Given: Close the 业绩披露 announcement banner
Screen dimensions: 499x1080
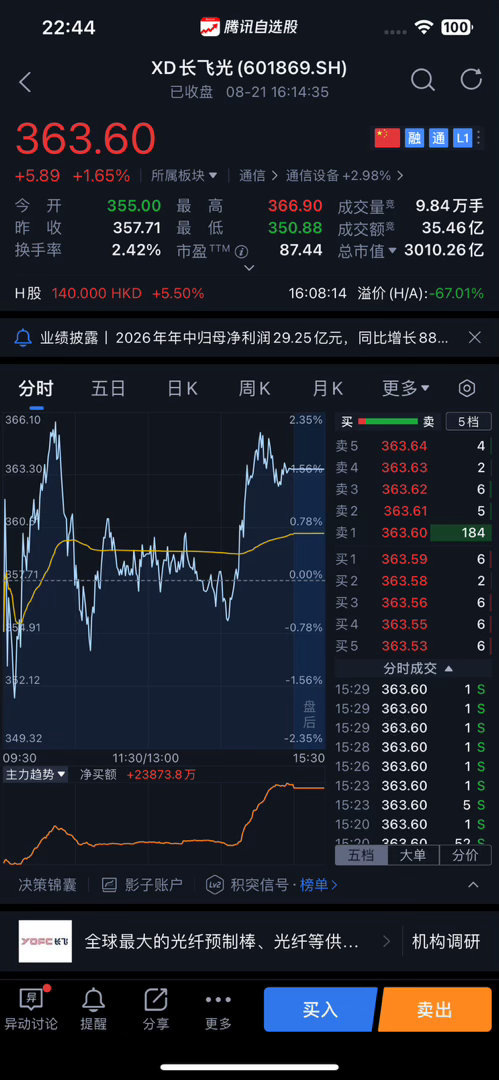Looking at the screenshot, I should point(474,337).
